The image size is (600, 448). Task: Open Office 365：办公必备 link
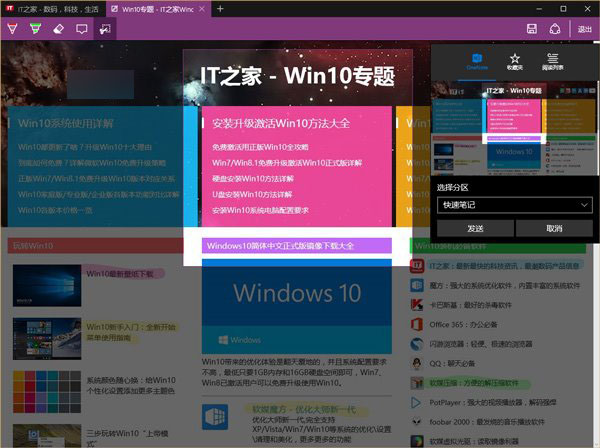tap(463, 324)
